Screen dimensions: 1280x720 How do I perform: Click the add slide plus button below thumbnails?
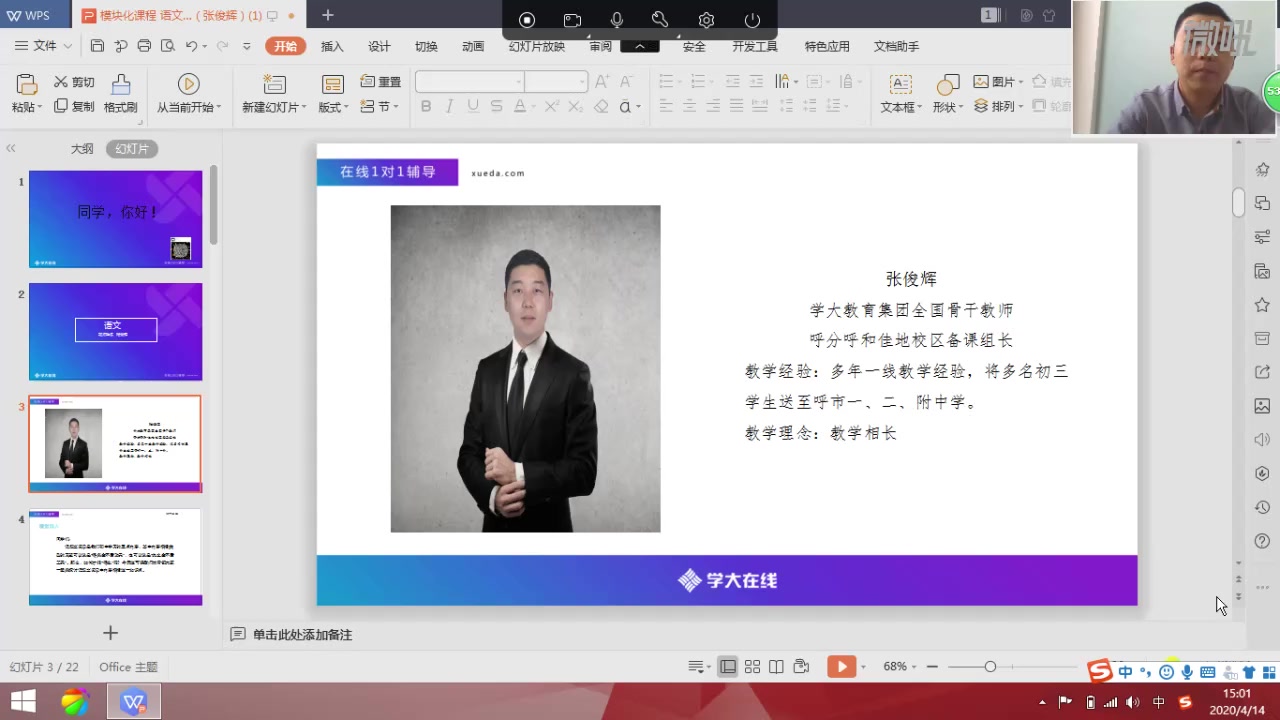[x=111, y=633]
